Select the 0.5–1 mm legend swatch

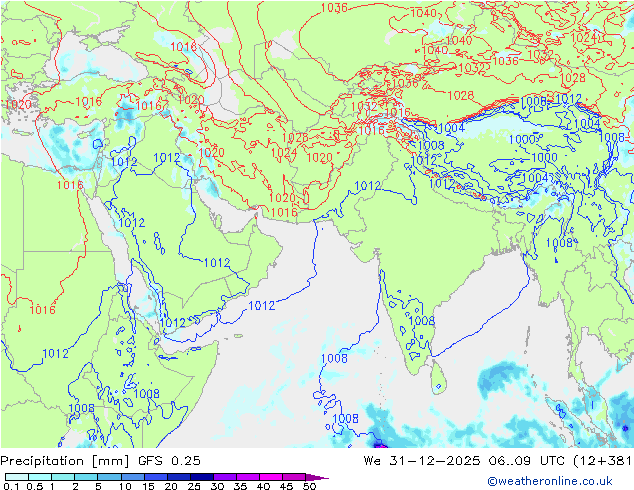(x=40, y=477)
